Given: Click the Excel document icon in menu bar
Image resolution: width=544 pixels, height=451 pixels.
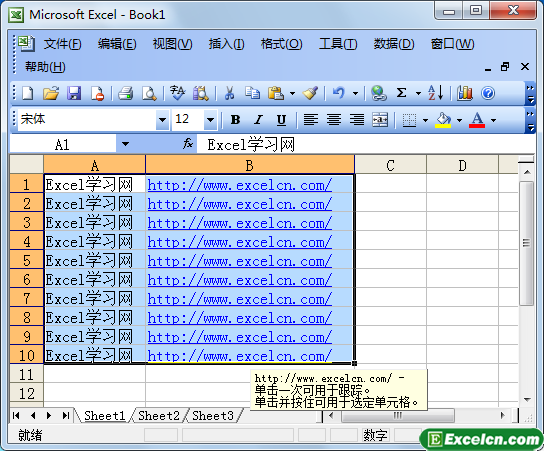Looking at the screenshot, I should tap(26, 43).
